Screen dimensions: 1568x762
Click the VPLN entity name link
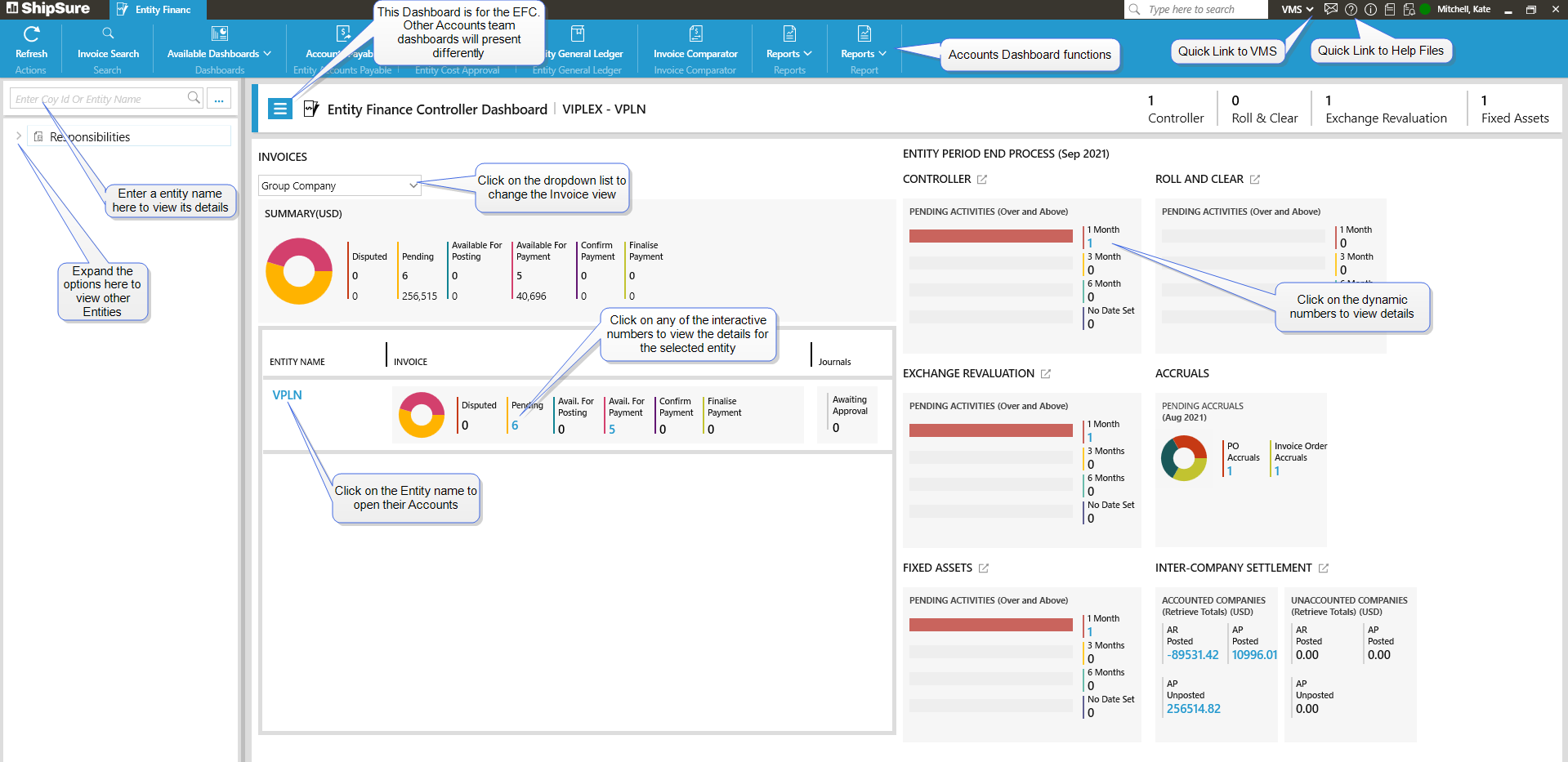(287, 395)
